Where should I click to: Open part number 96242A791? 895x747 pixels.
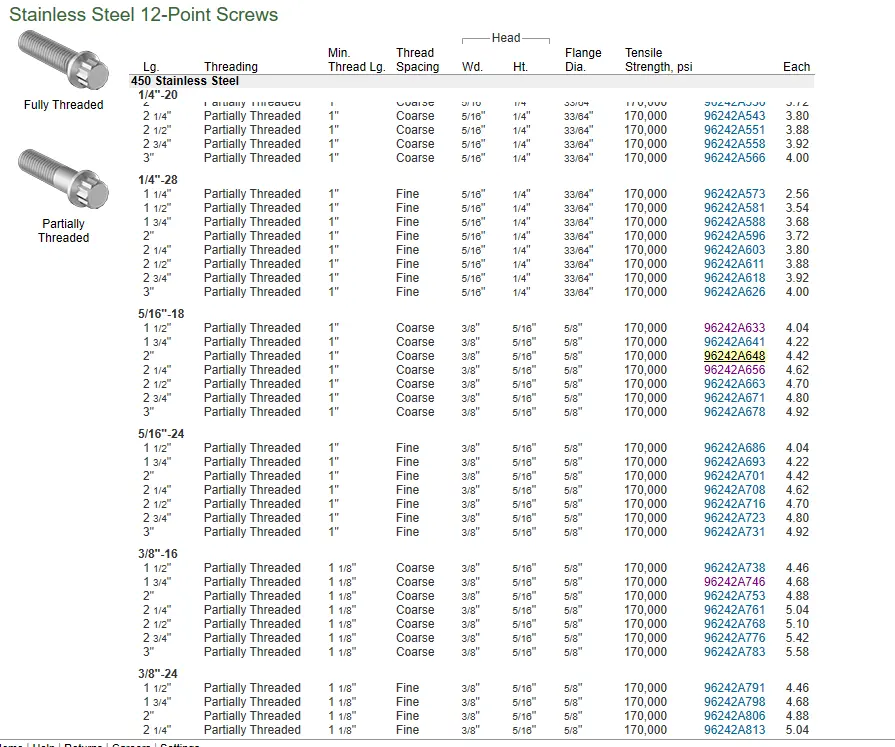(734, 688)
